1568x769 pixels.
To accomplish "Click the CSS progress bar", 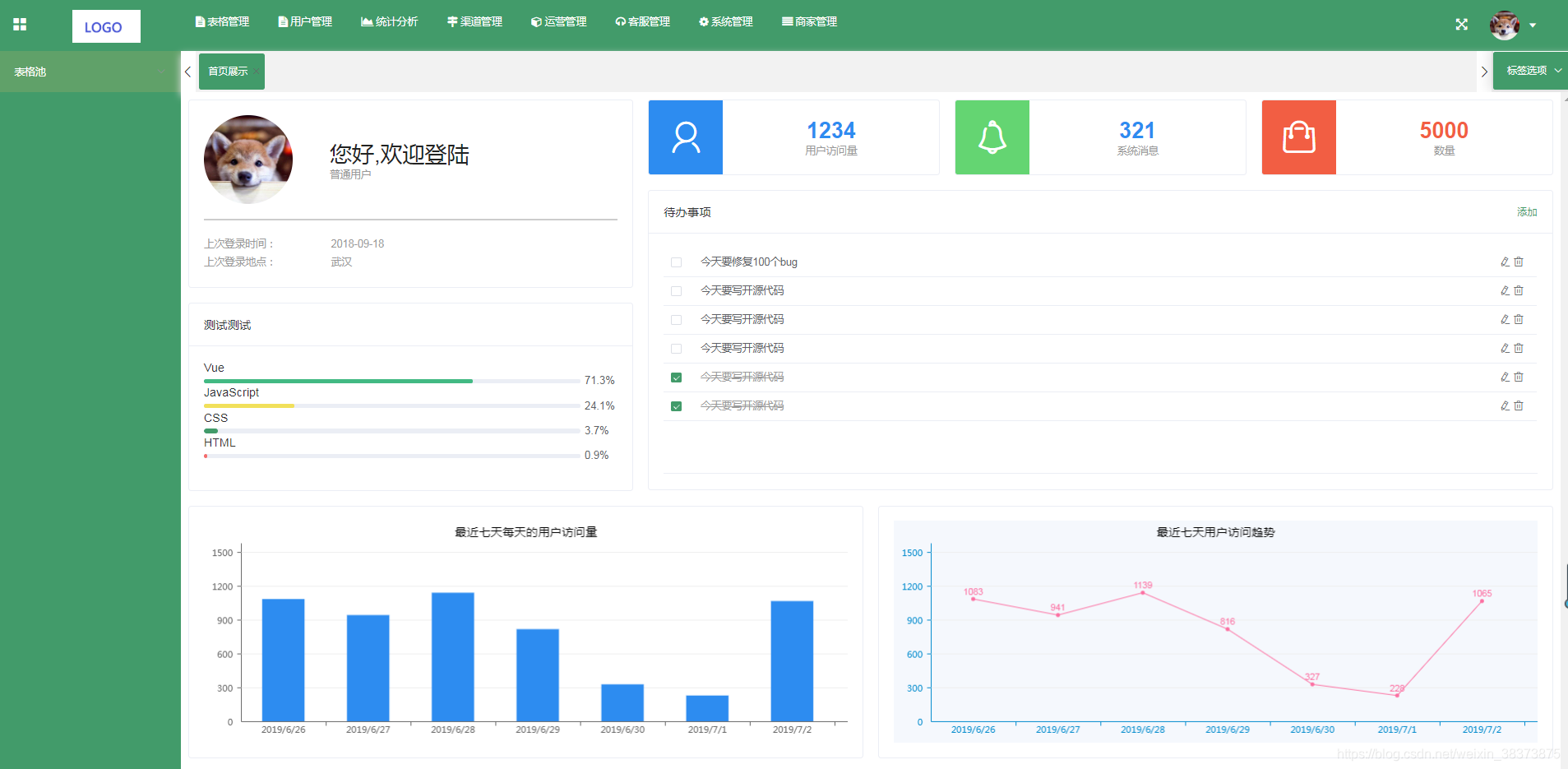I will 391,431.
